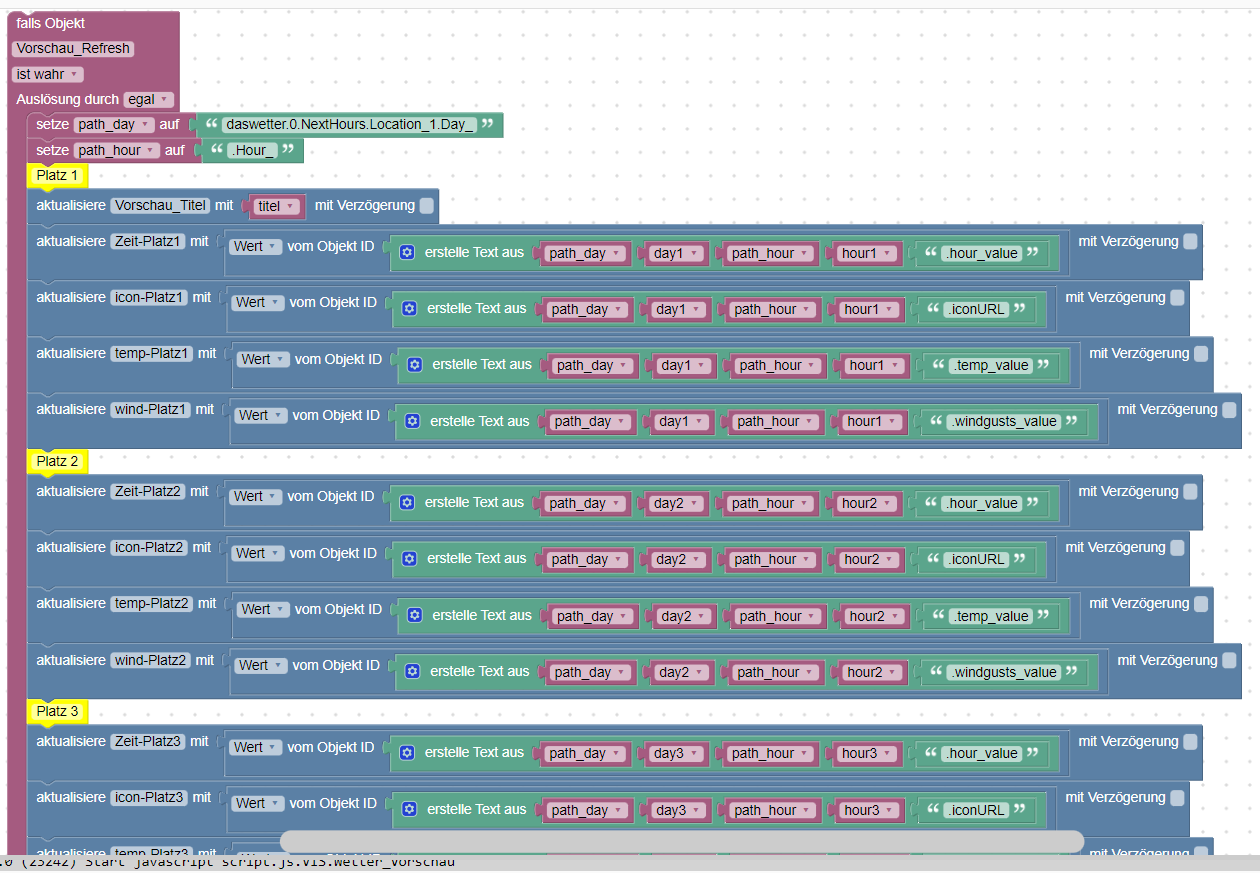Open gear settings on wind-Platz2 text block
Image resolution: width=1260 pixels, height=873 pixels.
(x=412, y=671)
